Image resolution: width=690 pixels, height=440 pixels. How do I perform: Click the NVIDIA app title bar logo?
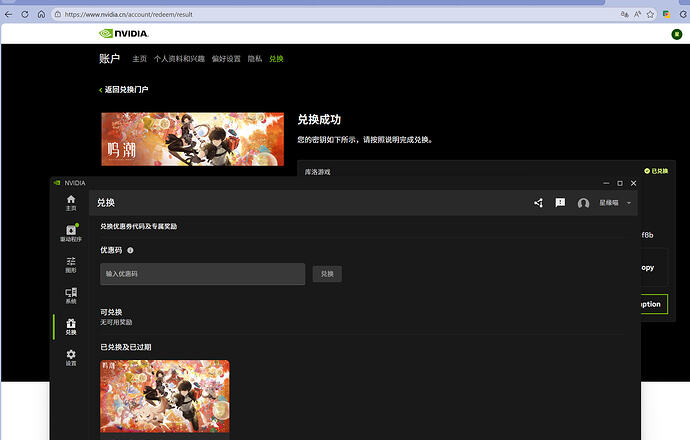pos(57,183)
